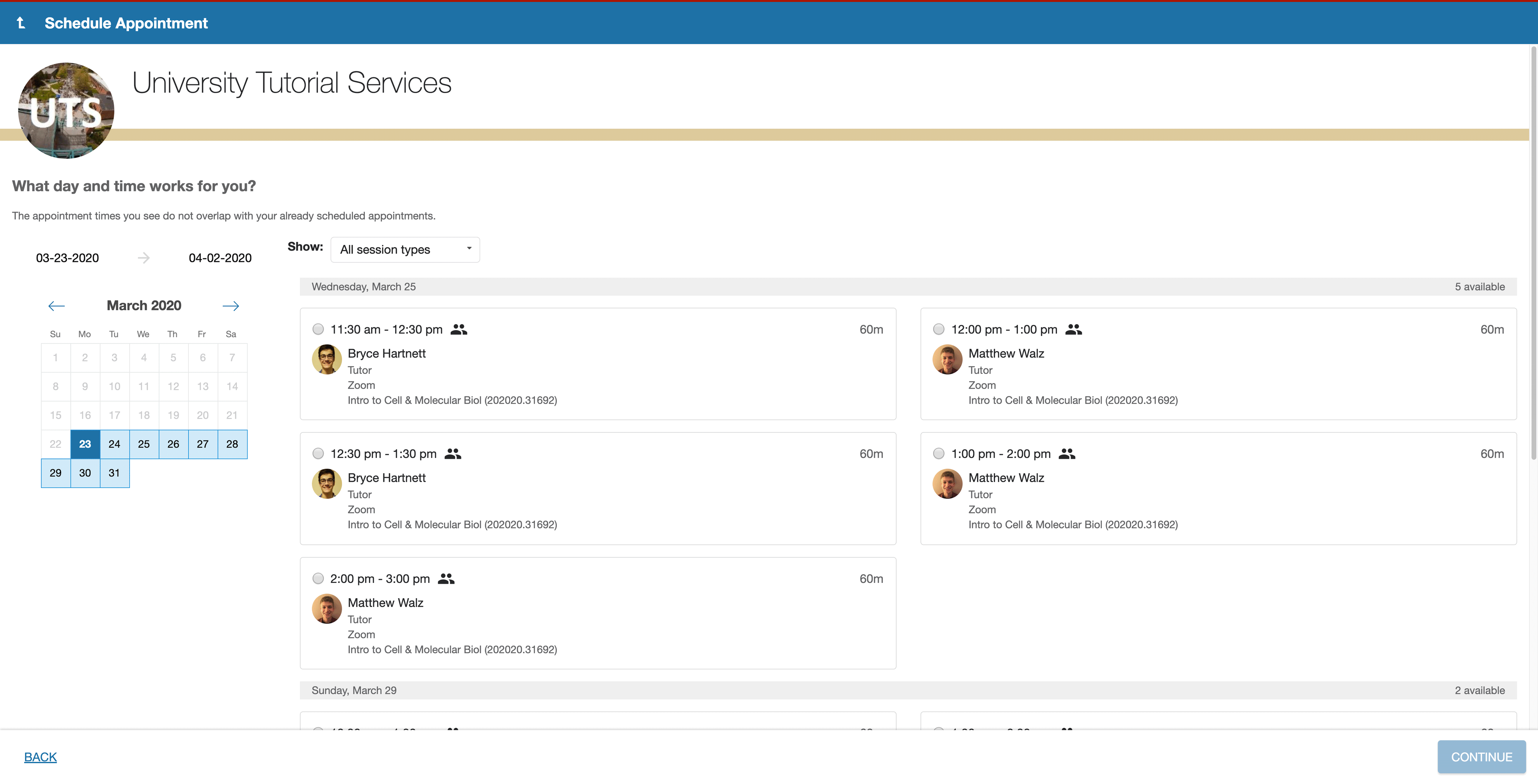
Task: Click group icon on 12:00 pm slot
Action: pos(1073,329)
